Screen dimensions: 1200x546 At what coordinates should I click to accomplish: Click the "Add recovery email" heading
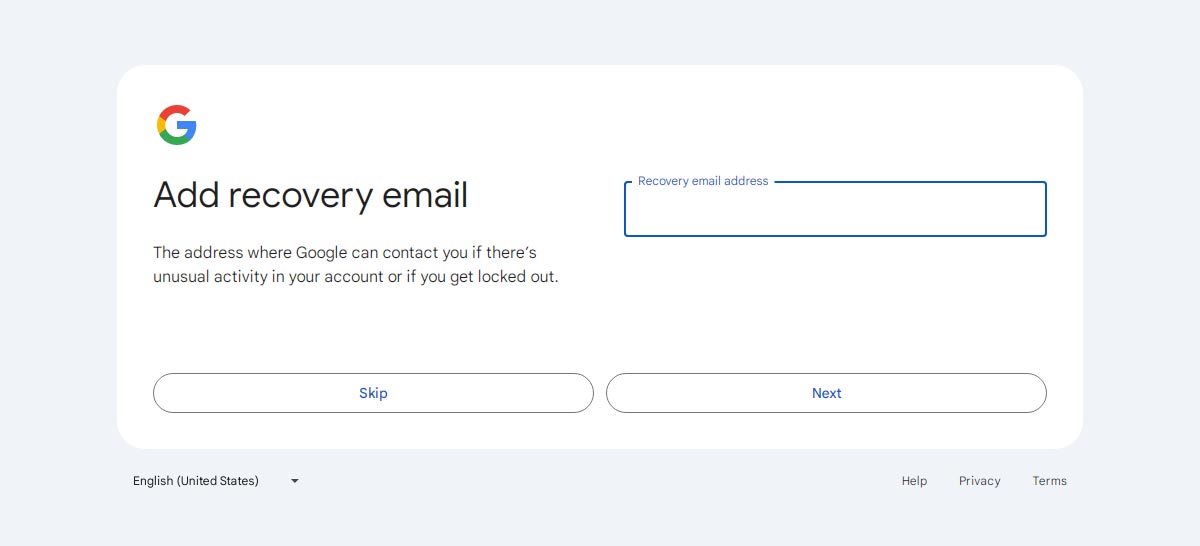point(311,195)
